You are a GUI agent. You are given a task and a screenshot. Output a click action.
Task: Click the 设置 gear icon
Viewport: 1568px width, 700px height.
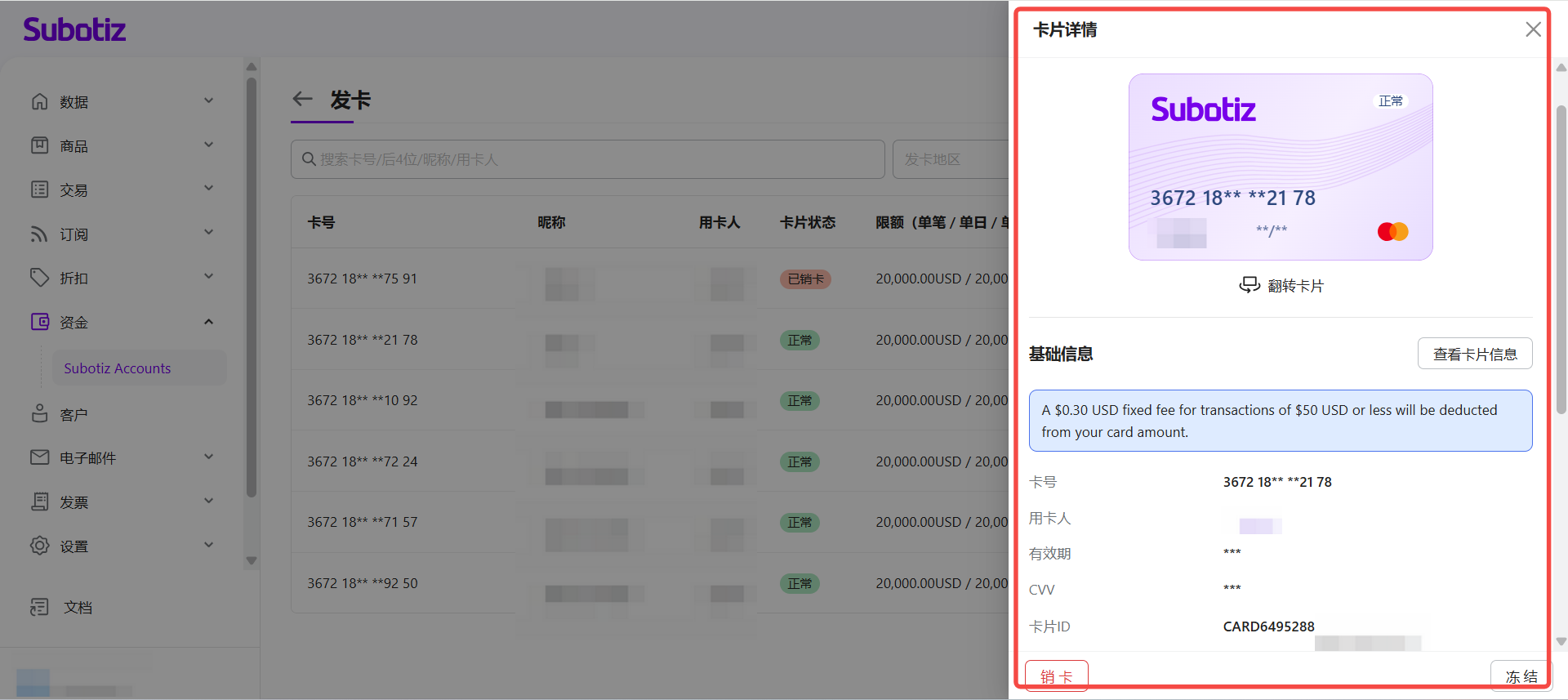pyautogui.click(x=39, y=546)
